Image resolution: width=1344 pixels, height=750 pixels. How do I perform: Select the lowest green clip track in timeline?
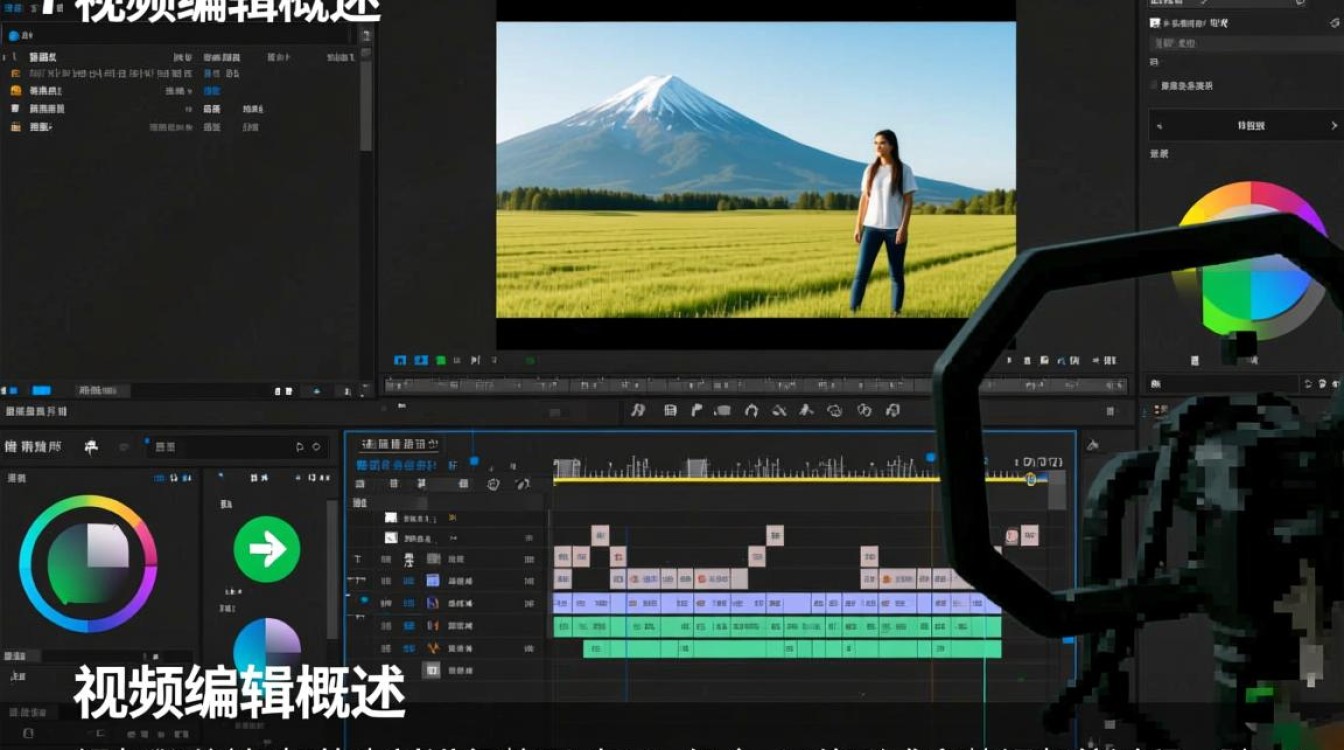(792, 649)
